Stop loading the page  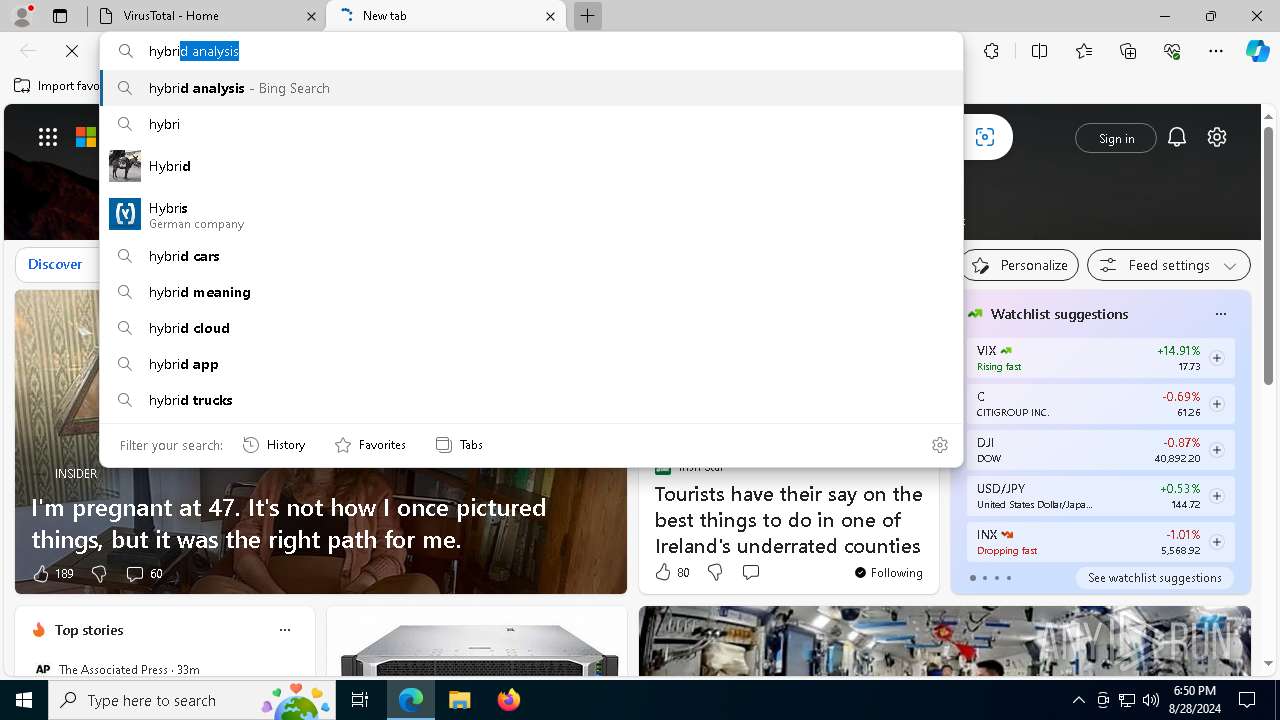(72, 51)
